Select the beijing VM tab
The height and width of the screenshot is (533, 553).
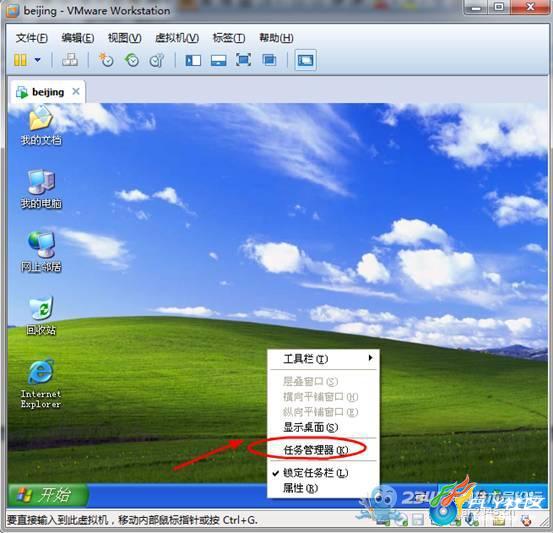pos(48,92)
